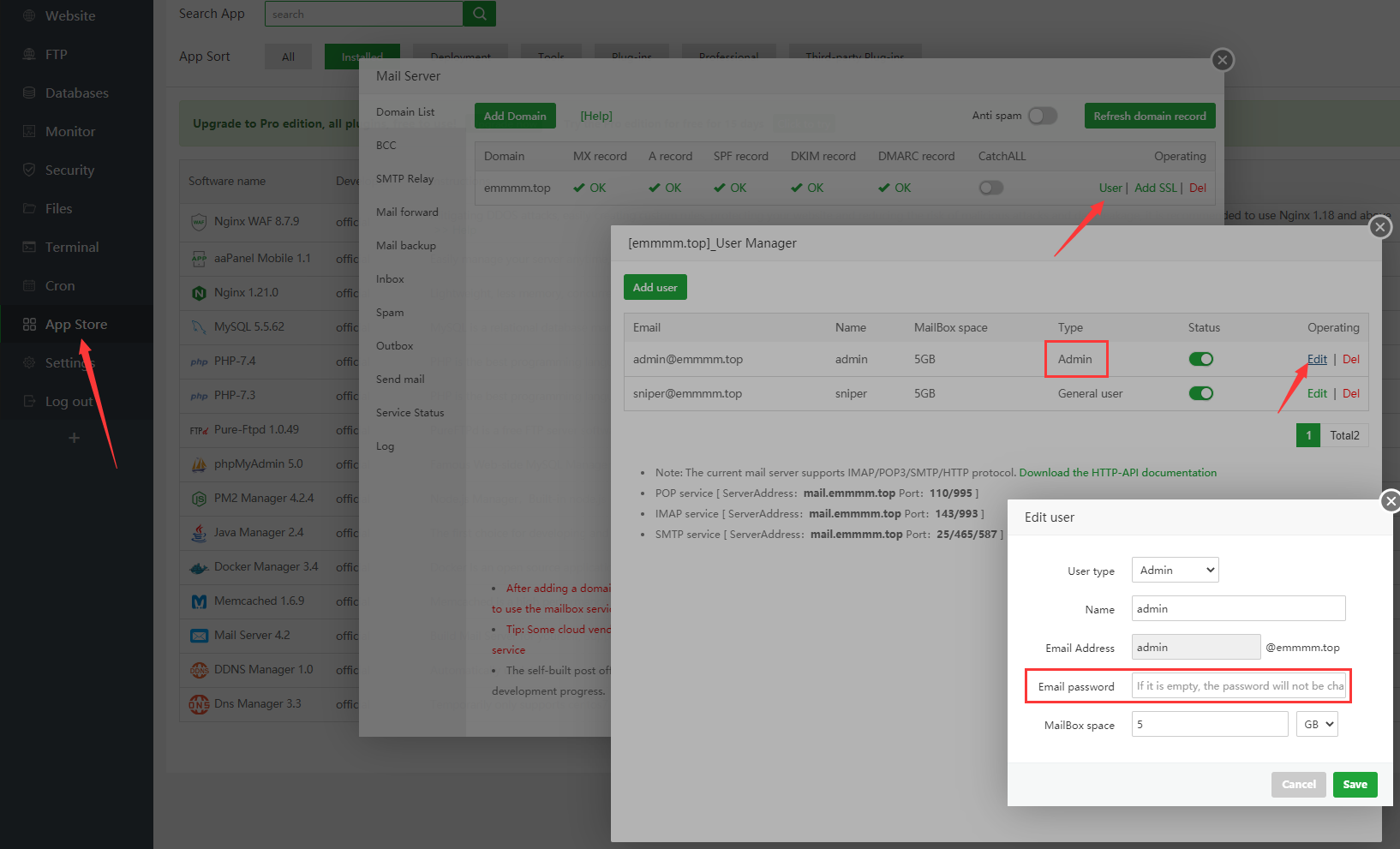Delete the emmmm.top domain via Del
The height and width of the screenshot is (849, 1400).
coord(1198,188)
